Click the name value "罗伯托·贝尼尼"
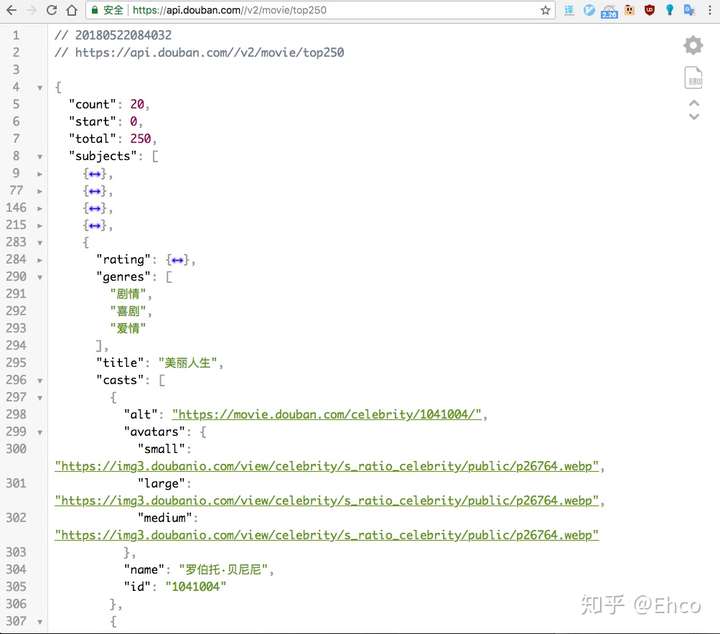The width and height of the screenshot is (720, 634). pos(224,570)
